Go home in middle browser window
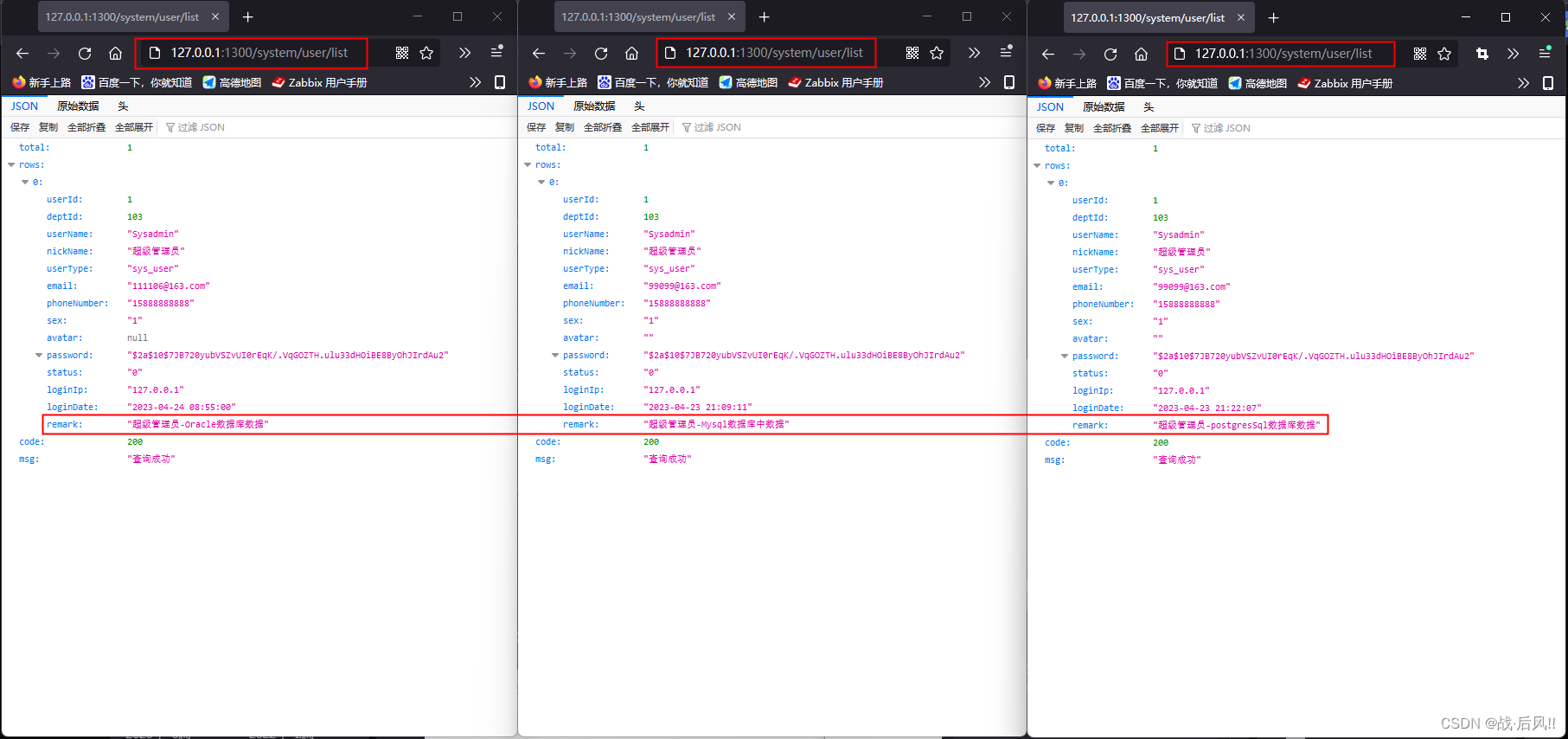The height and width of the screenshot is (739, 1568). (x=631, y=54)
